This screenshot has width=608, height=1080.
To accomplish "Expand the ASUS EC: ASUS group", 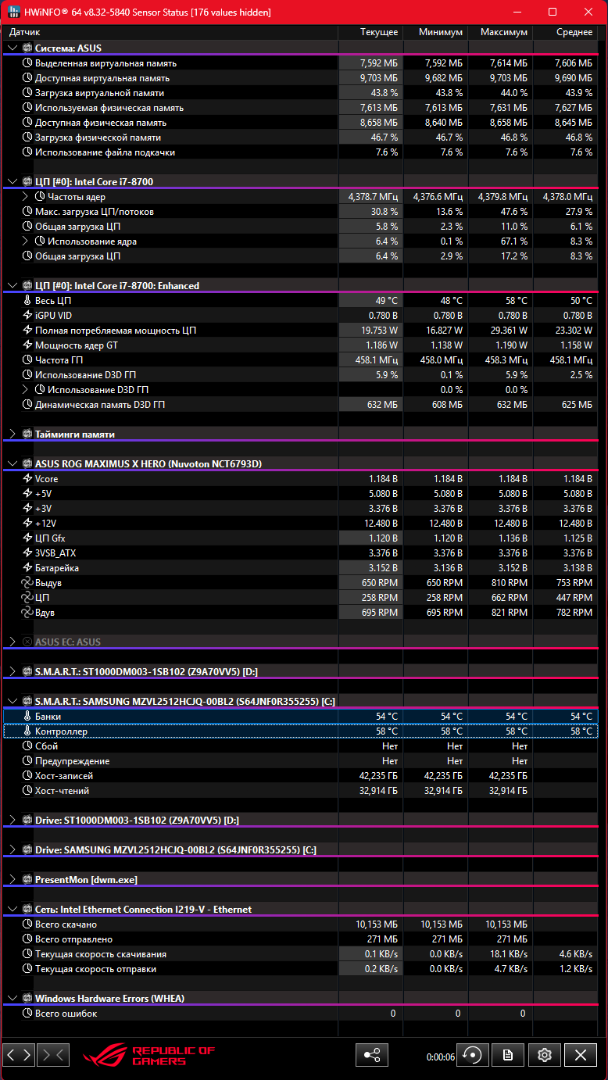I will click(x=13, y=642).
